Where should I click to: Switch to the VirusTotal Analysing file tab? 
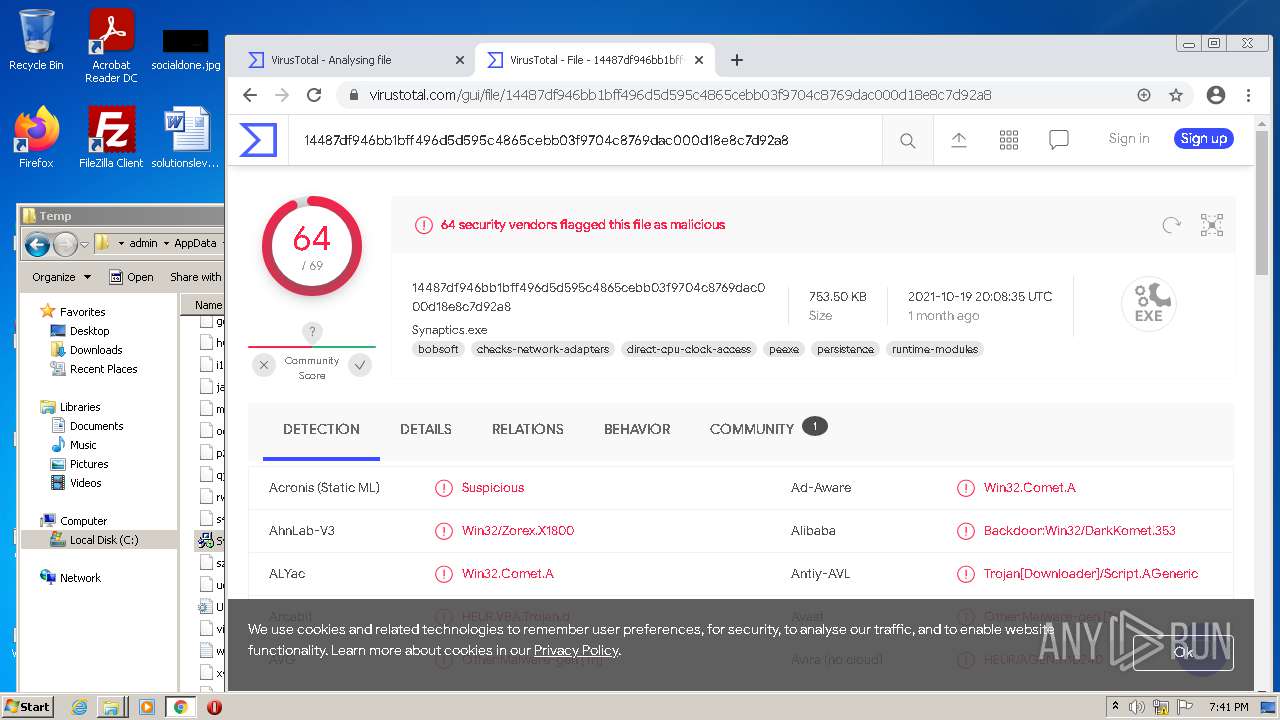click(356, 60)
